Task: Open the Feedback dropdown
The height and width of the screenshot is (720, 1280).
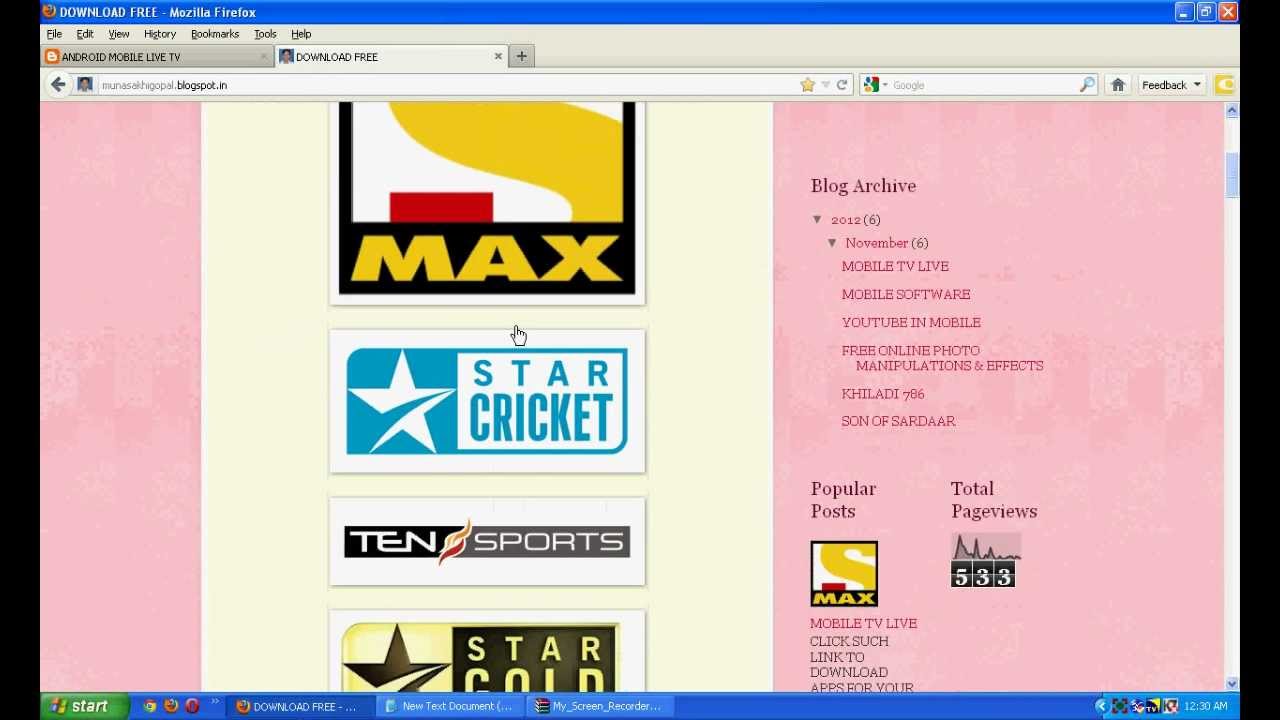Action: tap(1171, 85)
